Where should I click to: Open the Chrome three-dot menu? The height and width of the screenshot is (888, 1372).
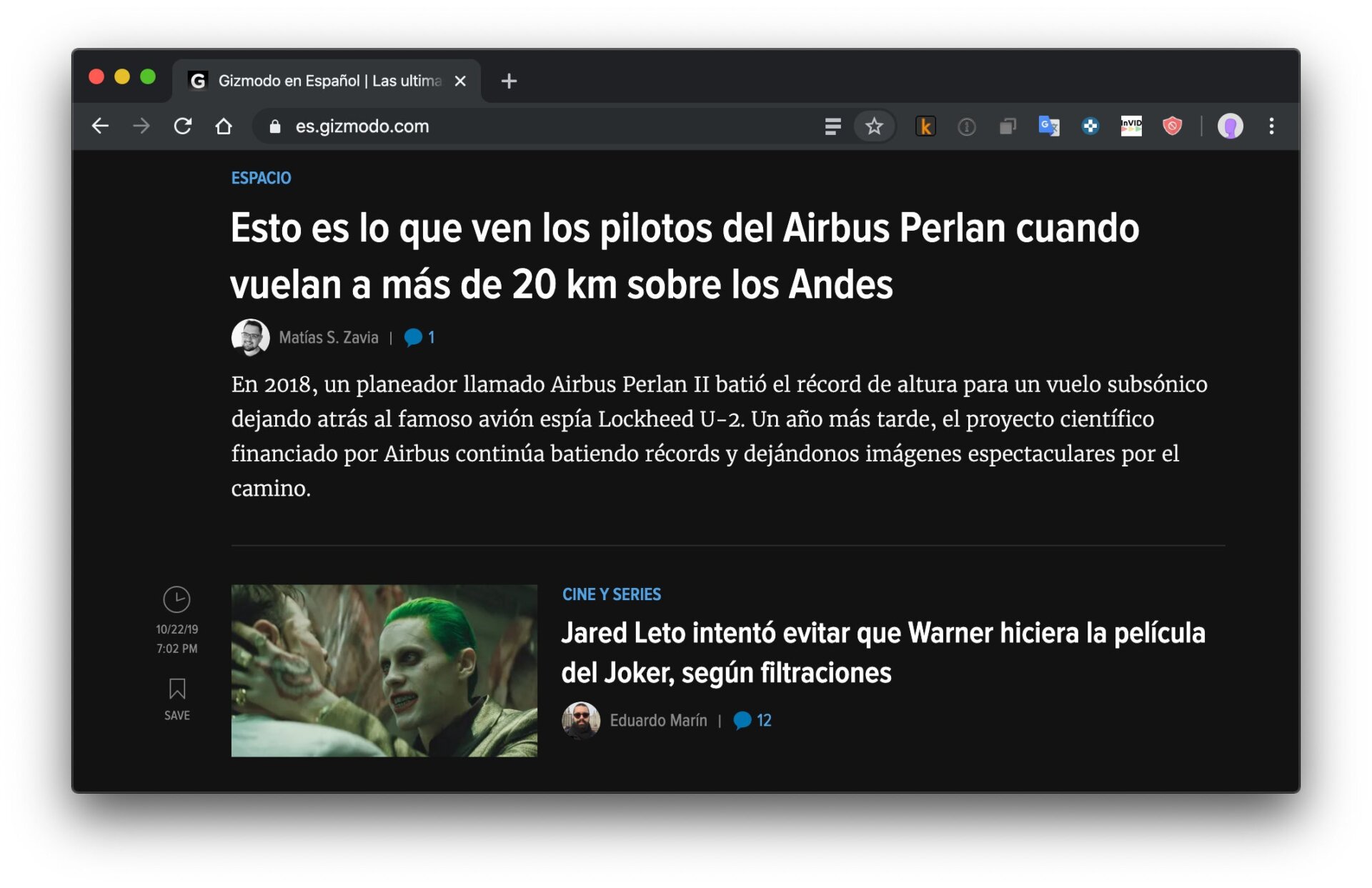pos(1271,126)
